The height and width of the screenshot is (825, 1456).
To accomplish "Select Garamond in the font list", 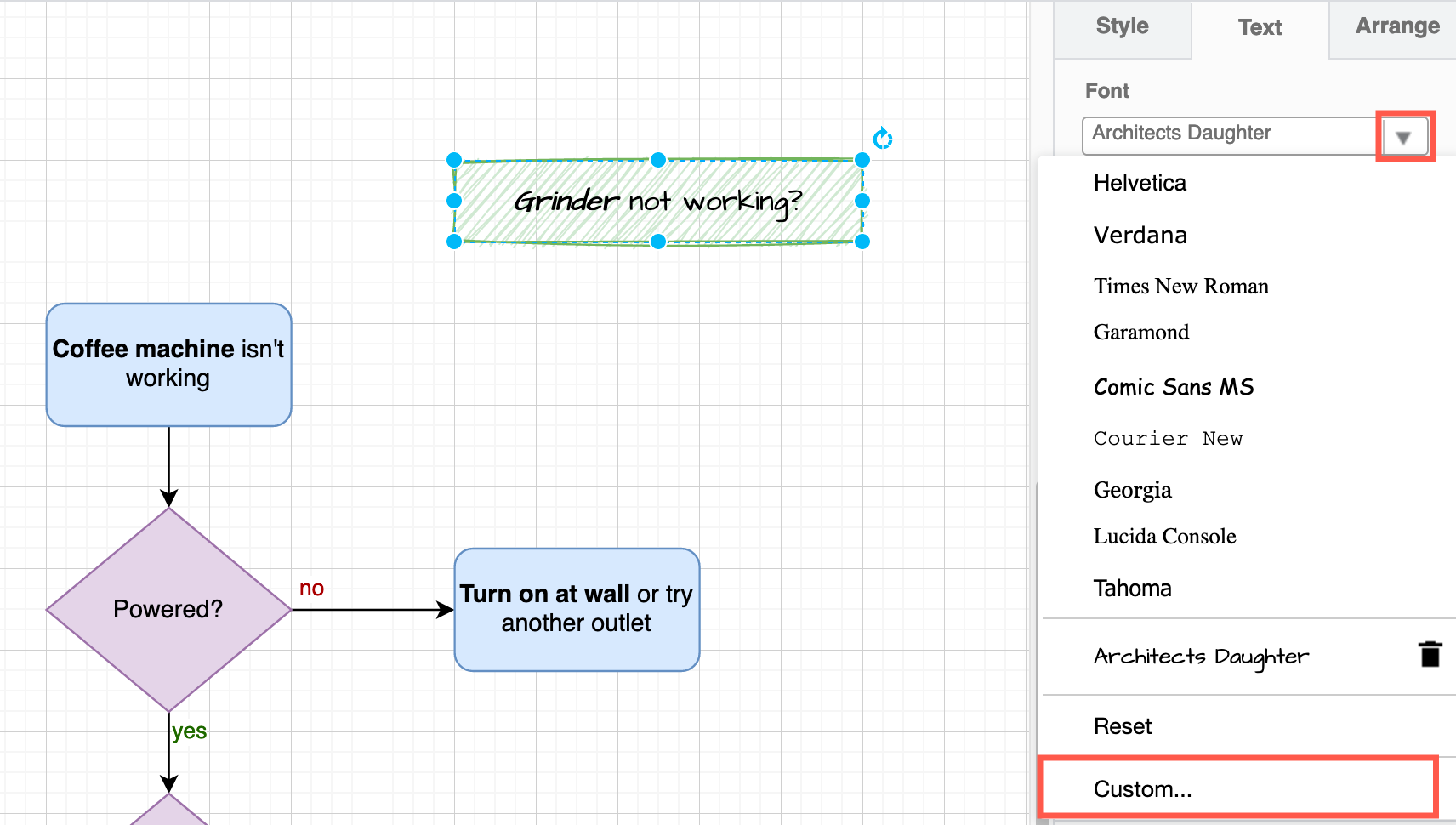I will [1141, 333].
